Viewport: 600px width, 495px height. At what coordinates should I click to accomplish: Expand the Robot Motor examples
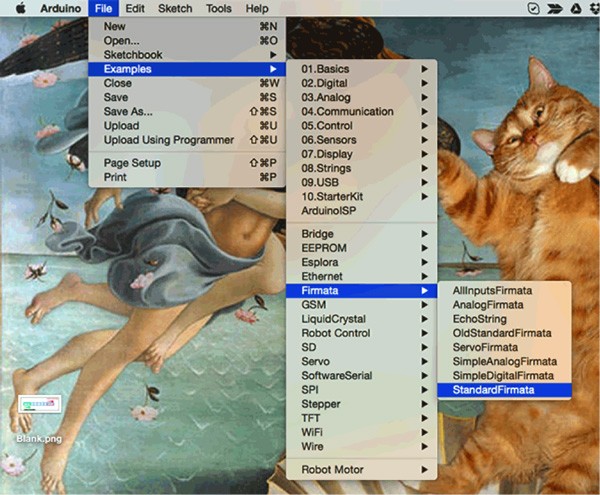click(362, 469)
